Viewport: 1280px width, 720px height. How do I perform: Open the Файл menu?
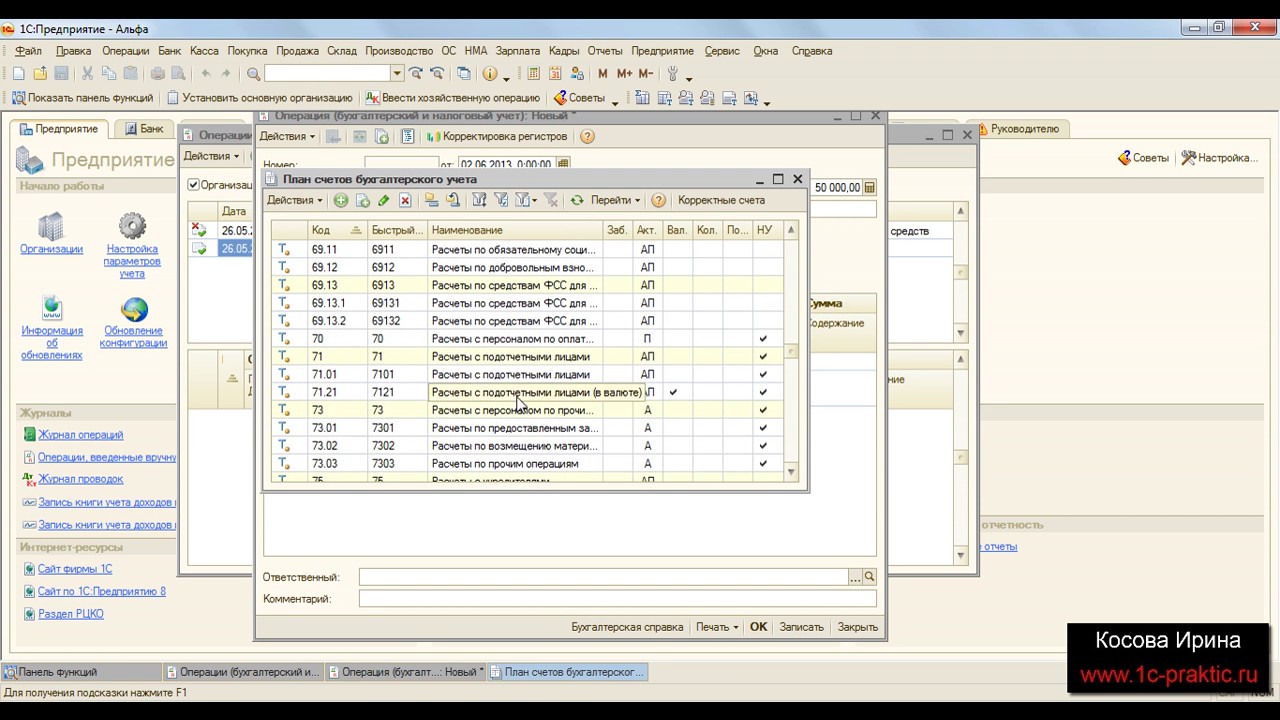pos(29,51)
